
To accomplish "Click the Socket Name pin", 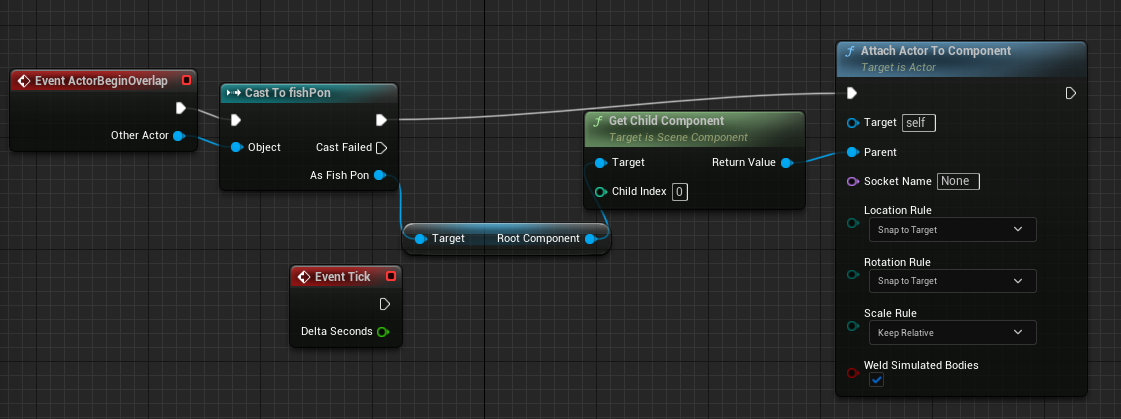I will 852,182.
